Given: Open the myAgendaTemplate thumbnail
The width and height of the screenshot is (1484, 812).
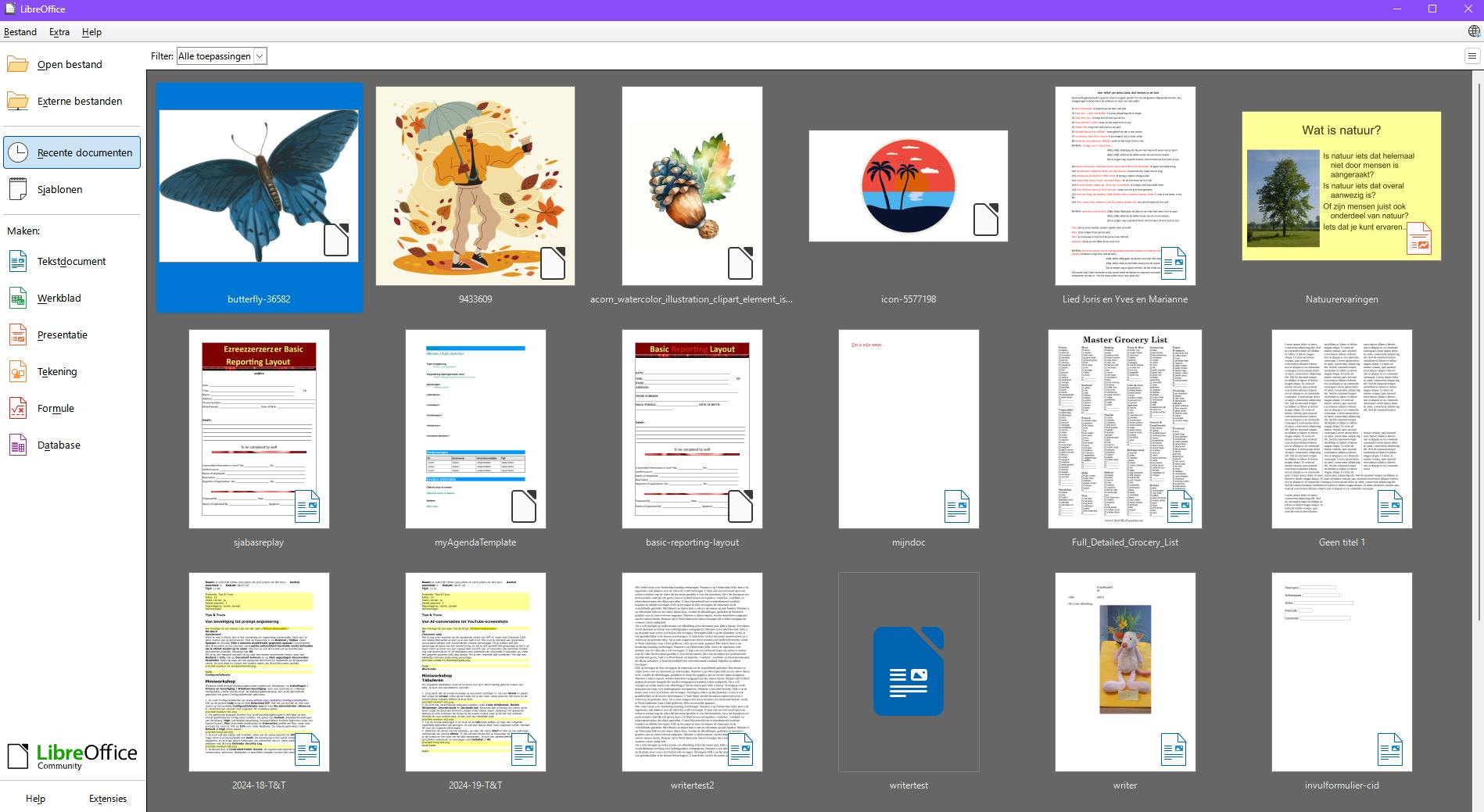Looking at the screenshot, I should point(475,429).
